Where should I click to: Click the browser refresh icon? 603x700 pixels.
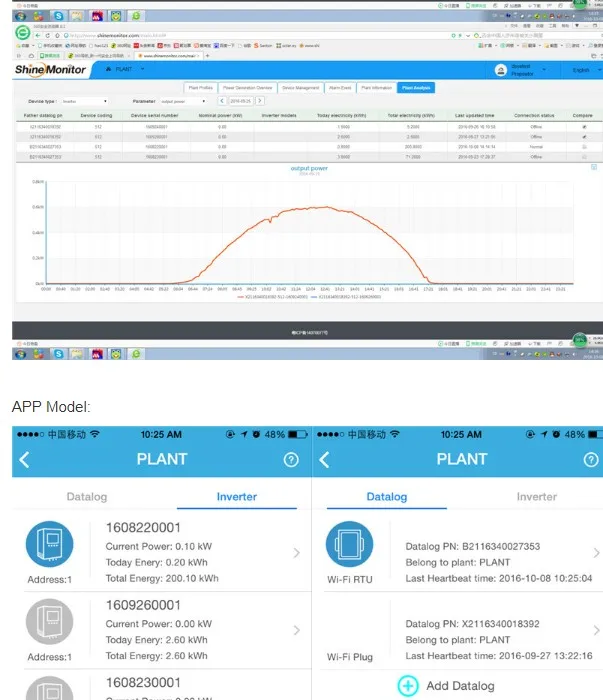[48, 35]
